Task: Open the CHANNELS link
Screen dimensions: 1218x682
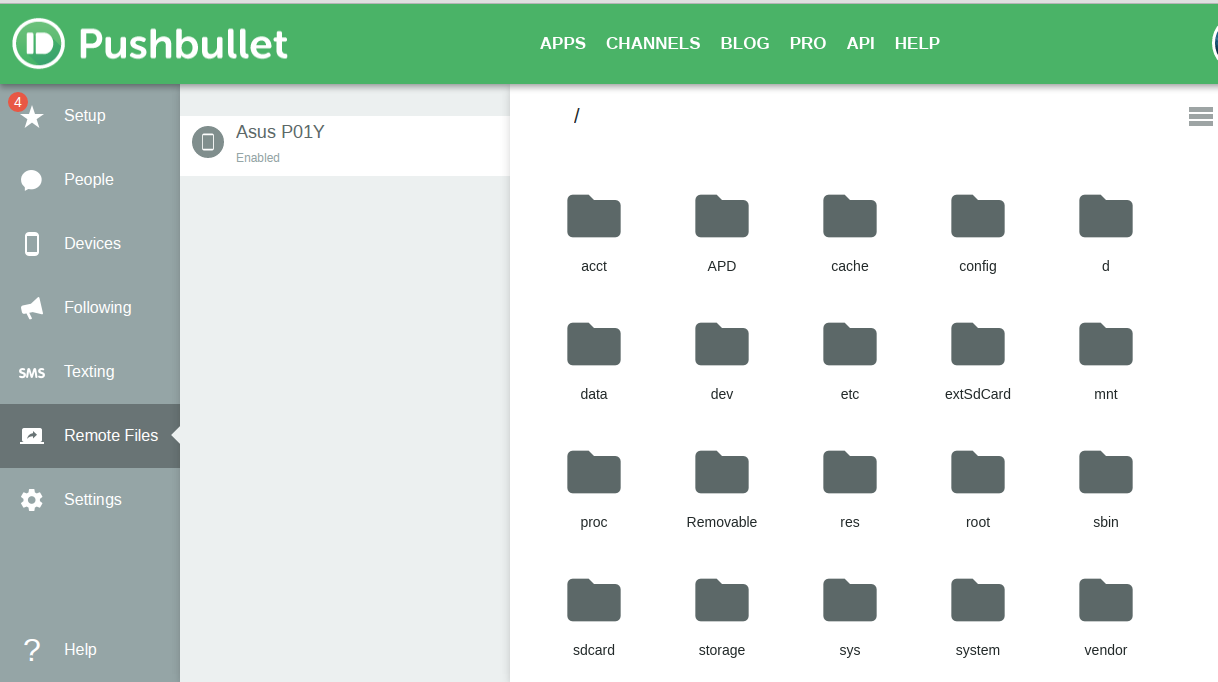Action: coord(653,44)
